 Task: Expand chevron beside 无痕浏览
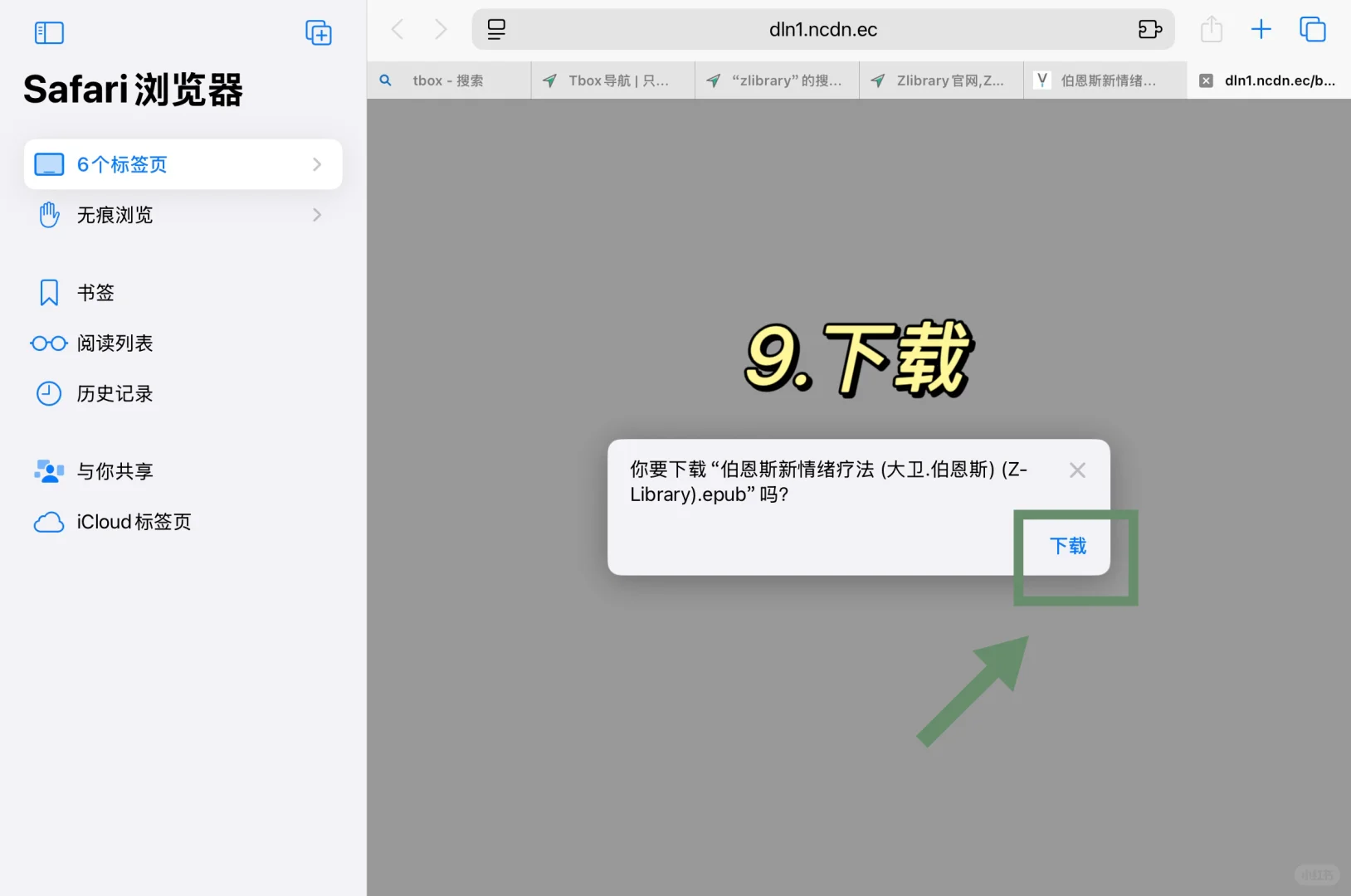click(x=317, y=215)
